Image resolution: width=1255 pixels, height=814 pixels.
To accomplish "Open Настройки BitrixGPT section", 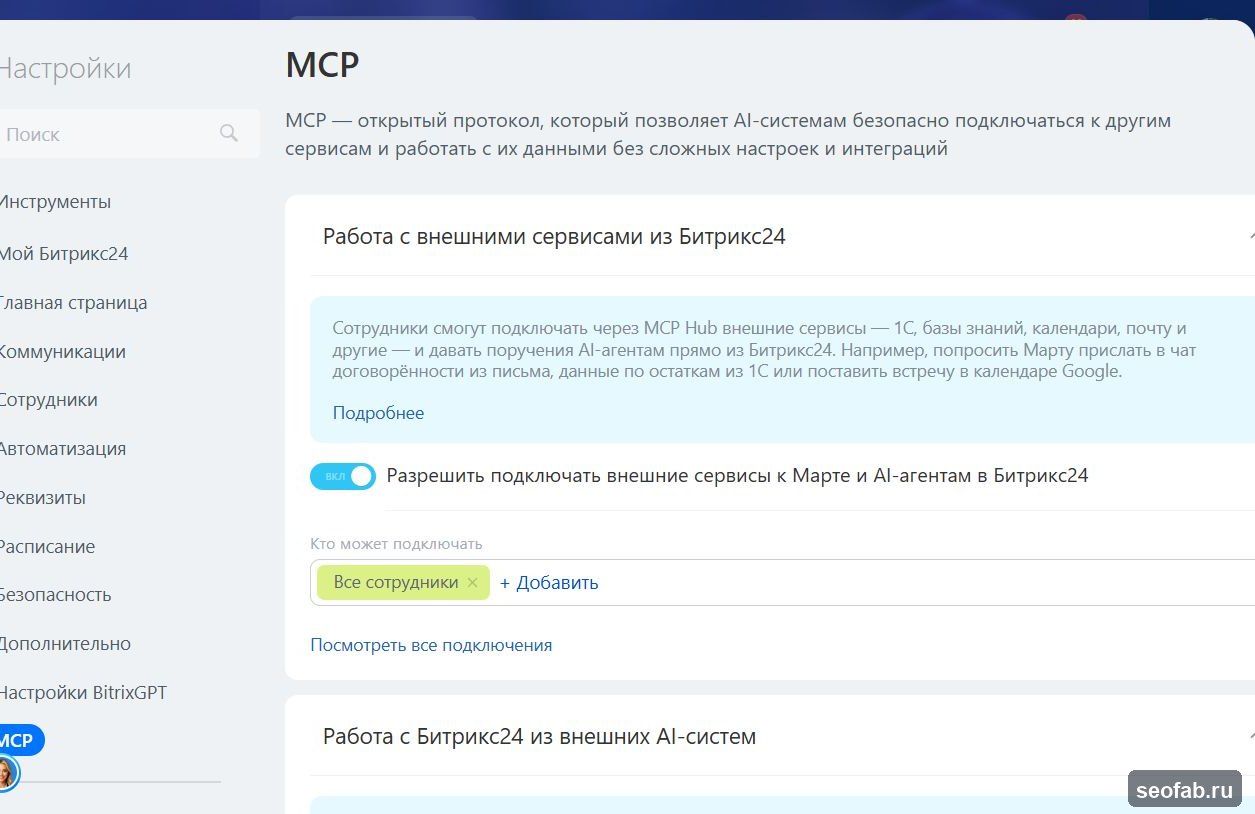I will (83, 693).
